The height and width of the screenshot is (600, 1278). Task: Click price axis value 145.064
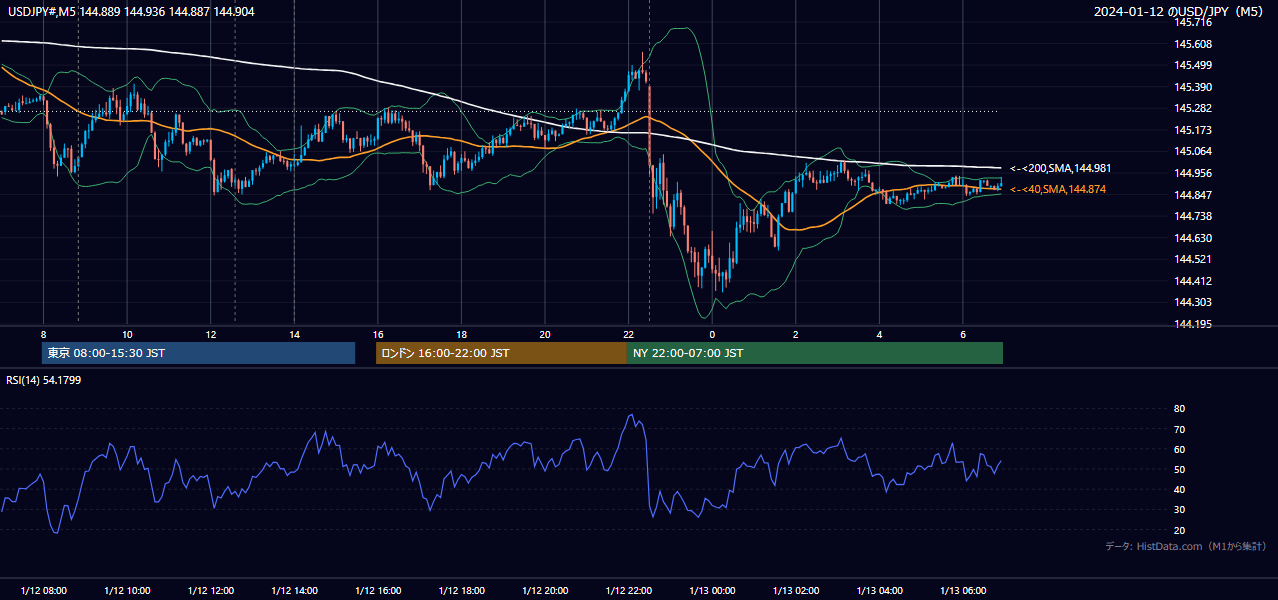pyautogui.click(x=1194, y=151)
